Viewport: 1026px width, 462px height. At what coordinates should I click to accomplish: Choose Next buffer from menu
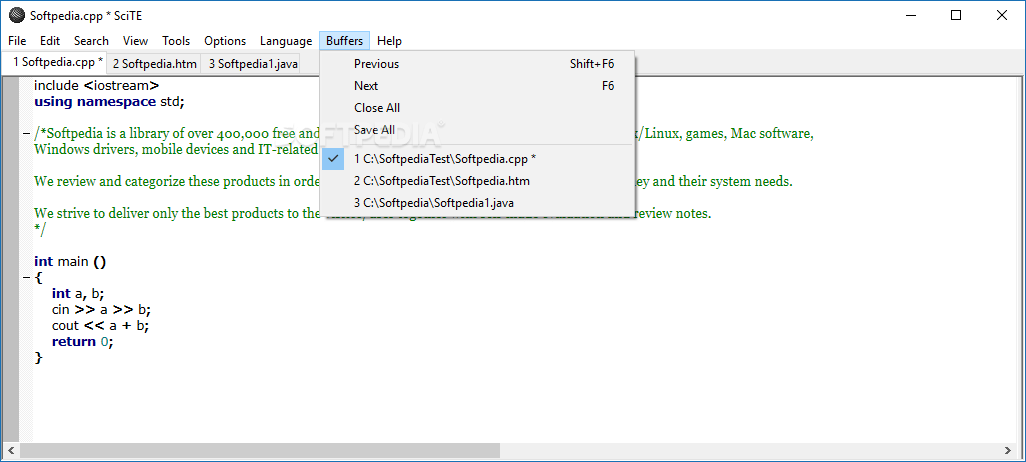coord(477,86)
